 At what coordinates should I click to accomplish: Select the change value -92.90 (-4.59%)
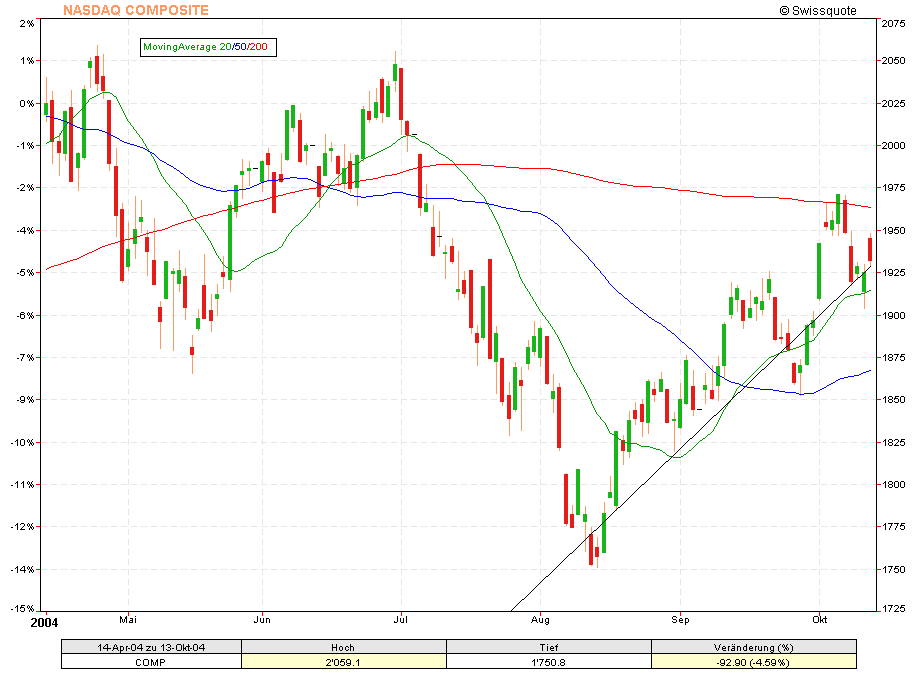[754, 662]
